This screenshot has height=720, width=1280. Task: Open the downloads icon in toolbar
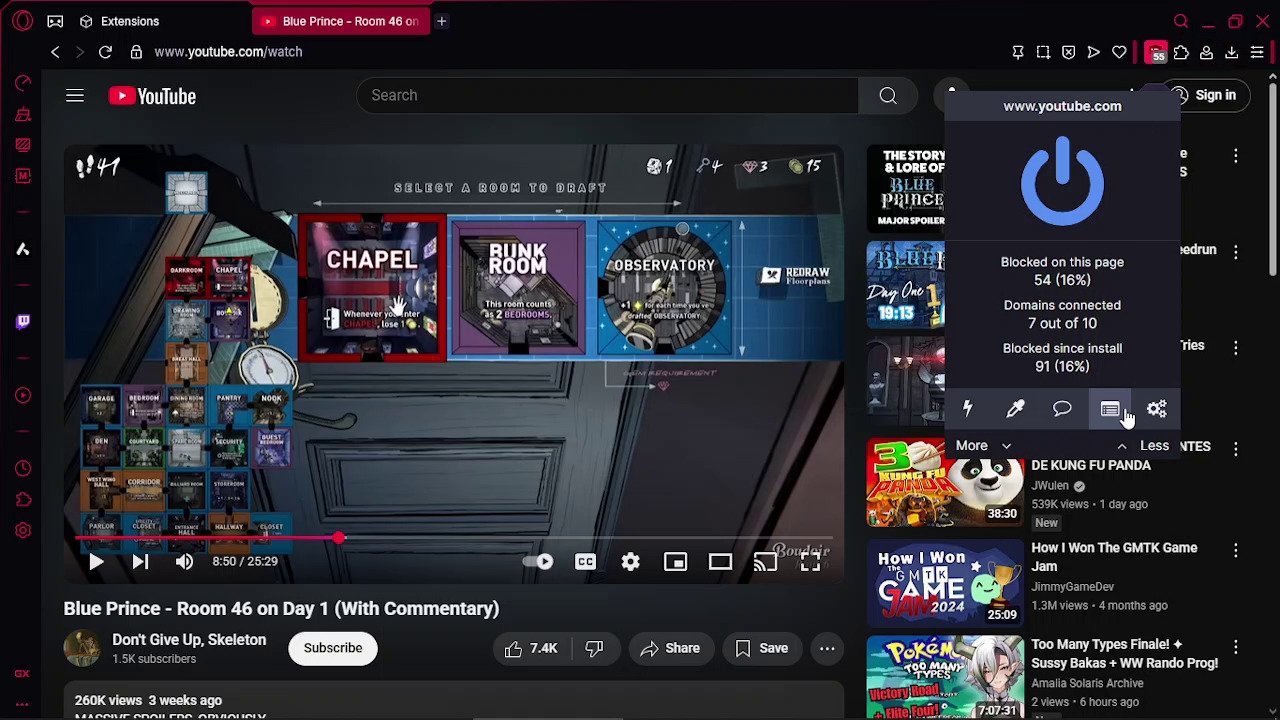1232,52
